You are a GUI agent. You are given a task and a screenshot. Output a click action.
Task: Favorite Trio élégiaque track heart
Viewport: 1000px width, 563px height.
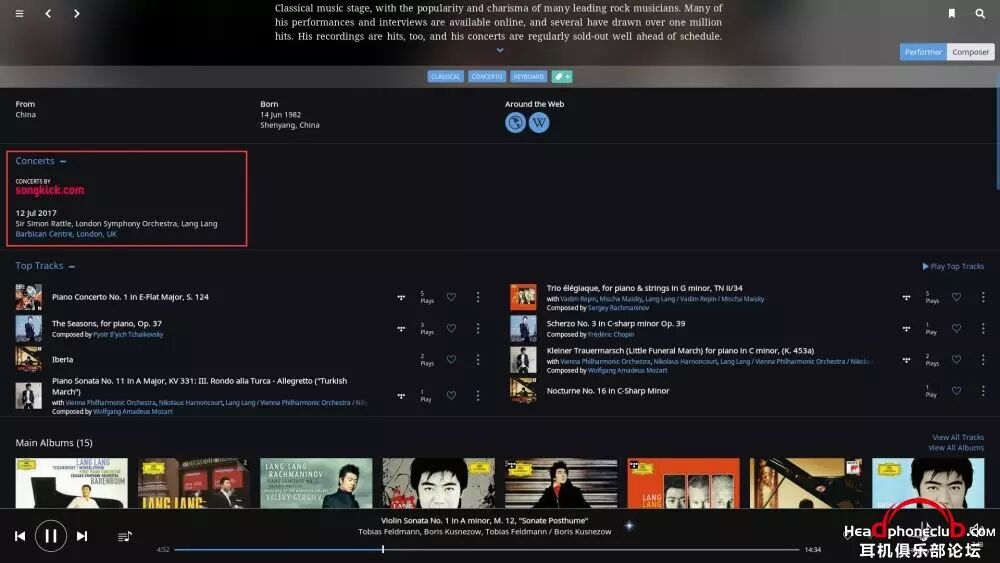(x=957, y=297)
